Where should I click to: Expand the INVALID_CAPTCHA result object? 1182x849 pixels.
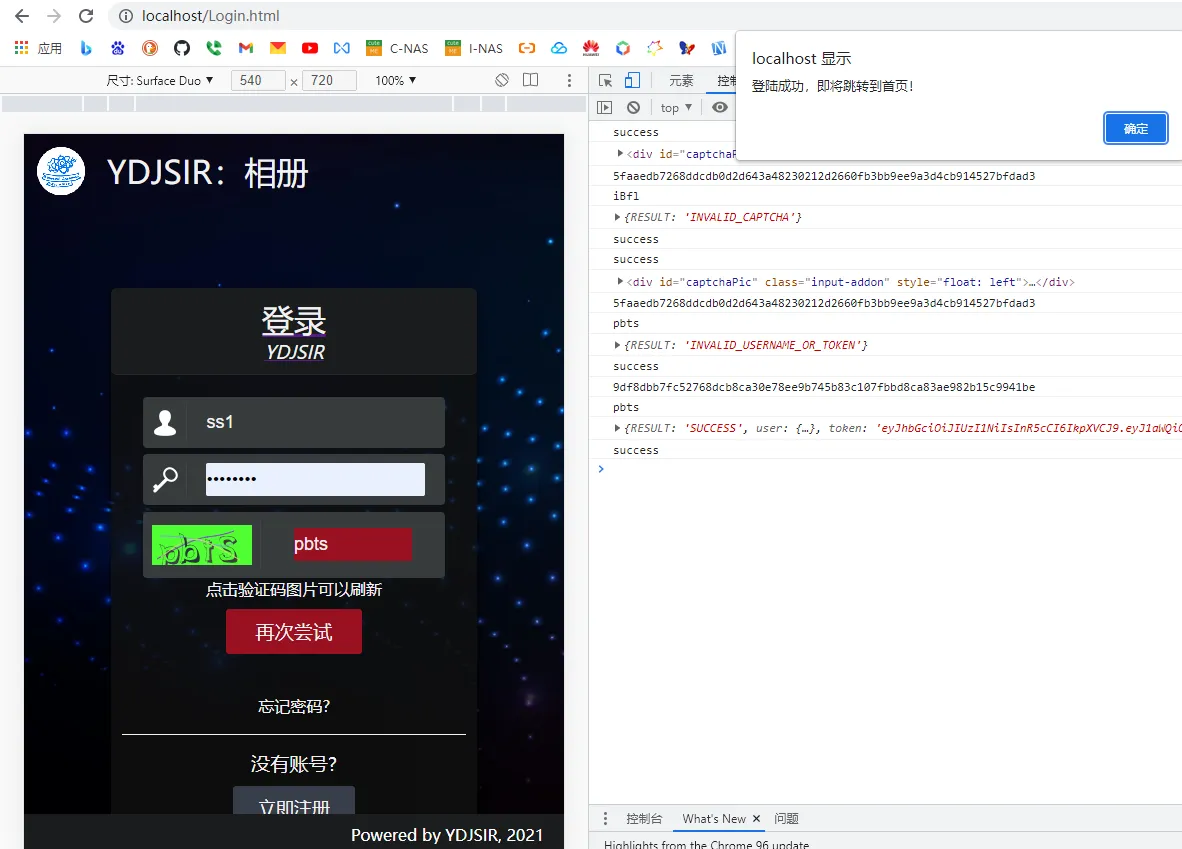pos(619,217)
